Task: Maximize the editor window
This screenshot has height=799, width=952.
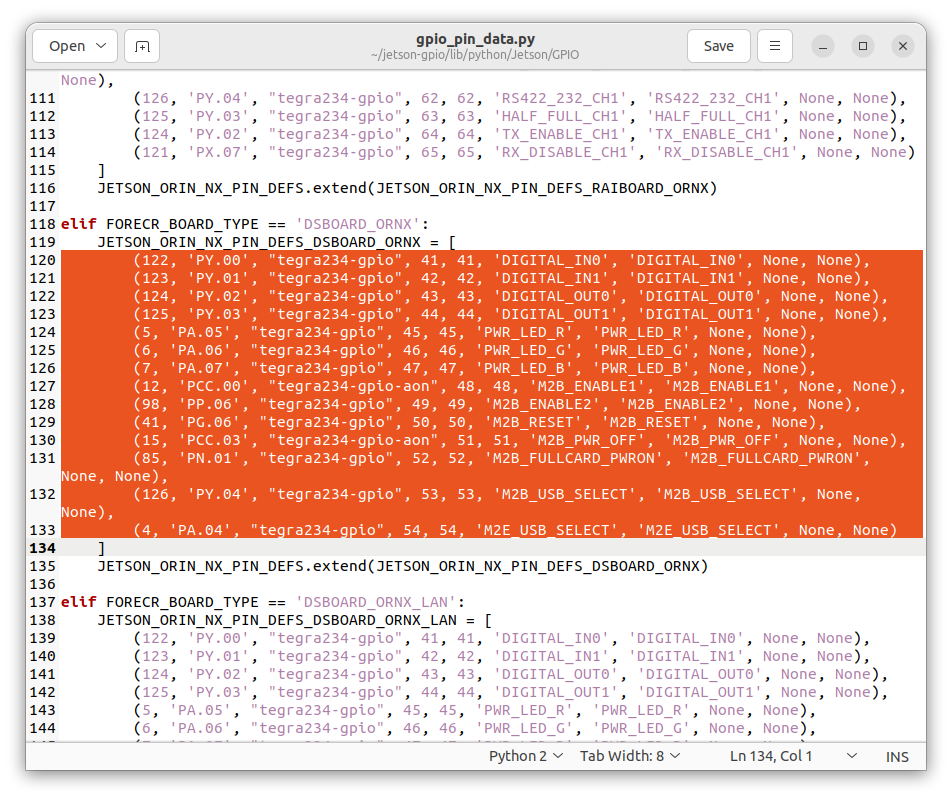Action: pos(862,46)
